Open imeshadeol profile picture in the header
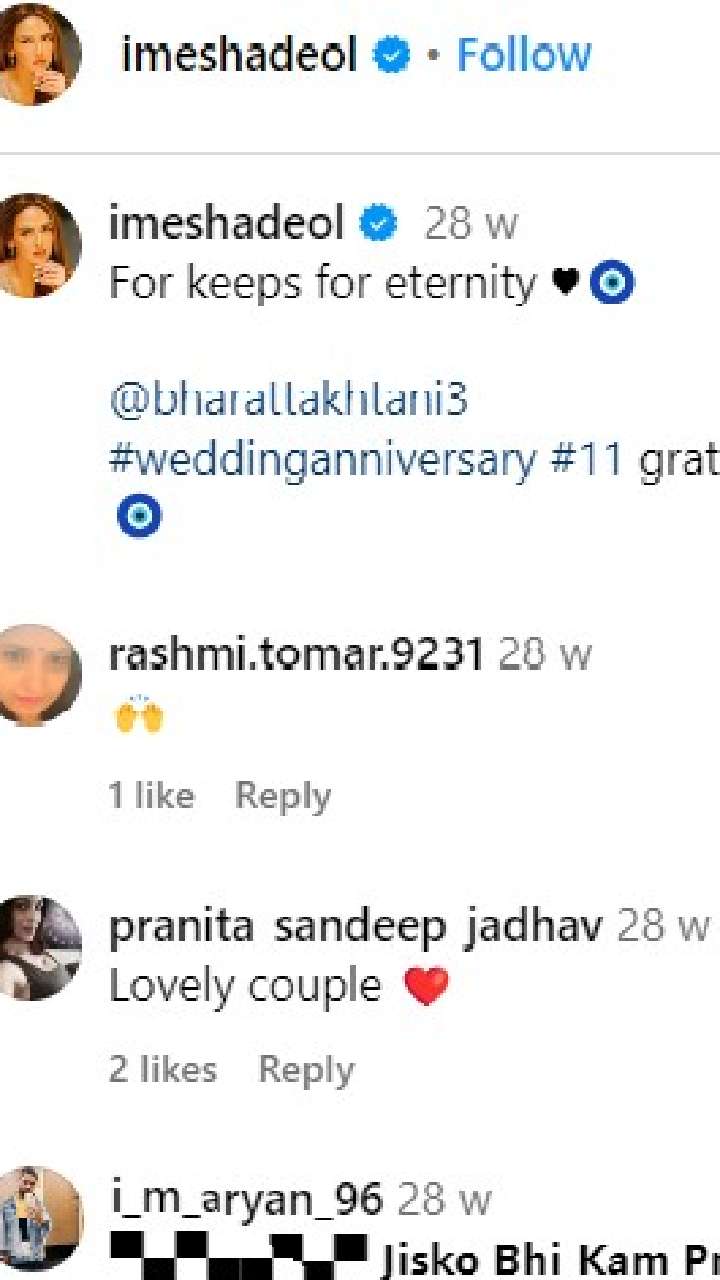This screenshot has height=1280, width=720. [x=39, y=55]
